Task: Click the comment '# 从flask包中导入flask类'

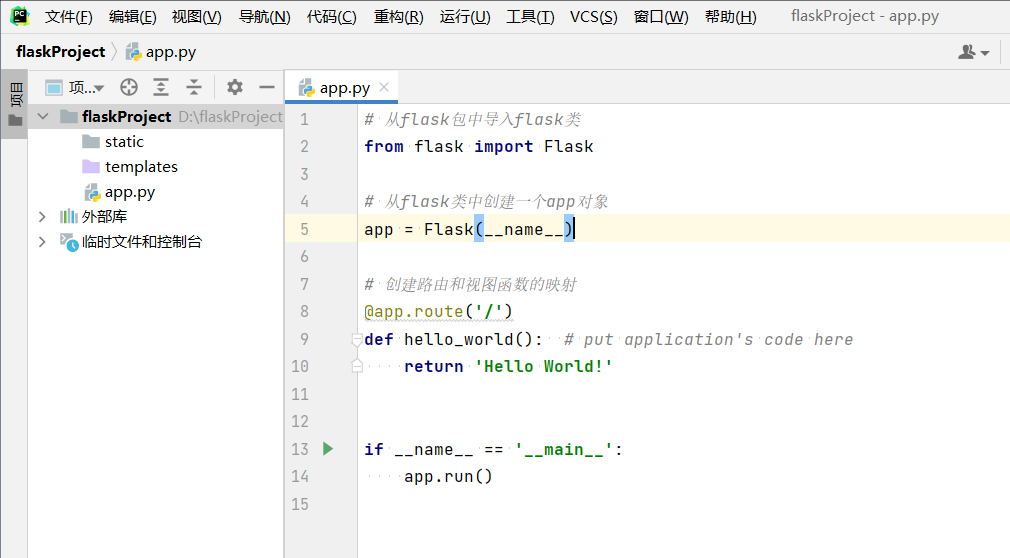Action: pyautogui.click(x=472, y=119)
